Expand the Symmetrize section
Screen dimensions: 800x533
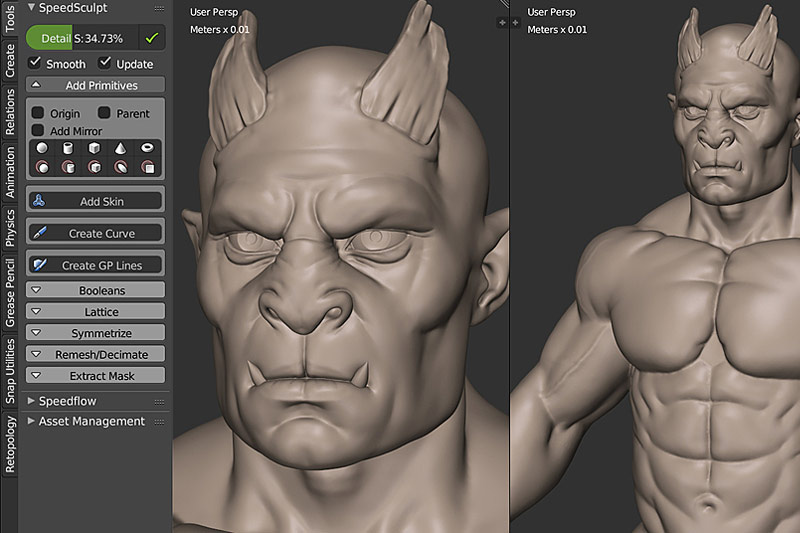point(95,333)
